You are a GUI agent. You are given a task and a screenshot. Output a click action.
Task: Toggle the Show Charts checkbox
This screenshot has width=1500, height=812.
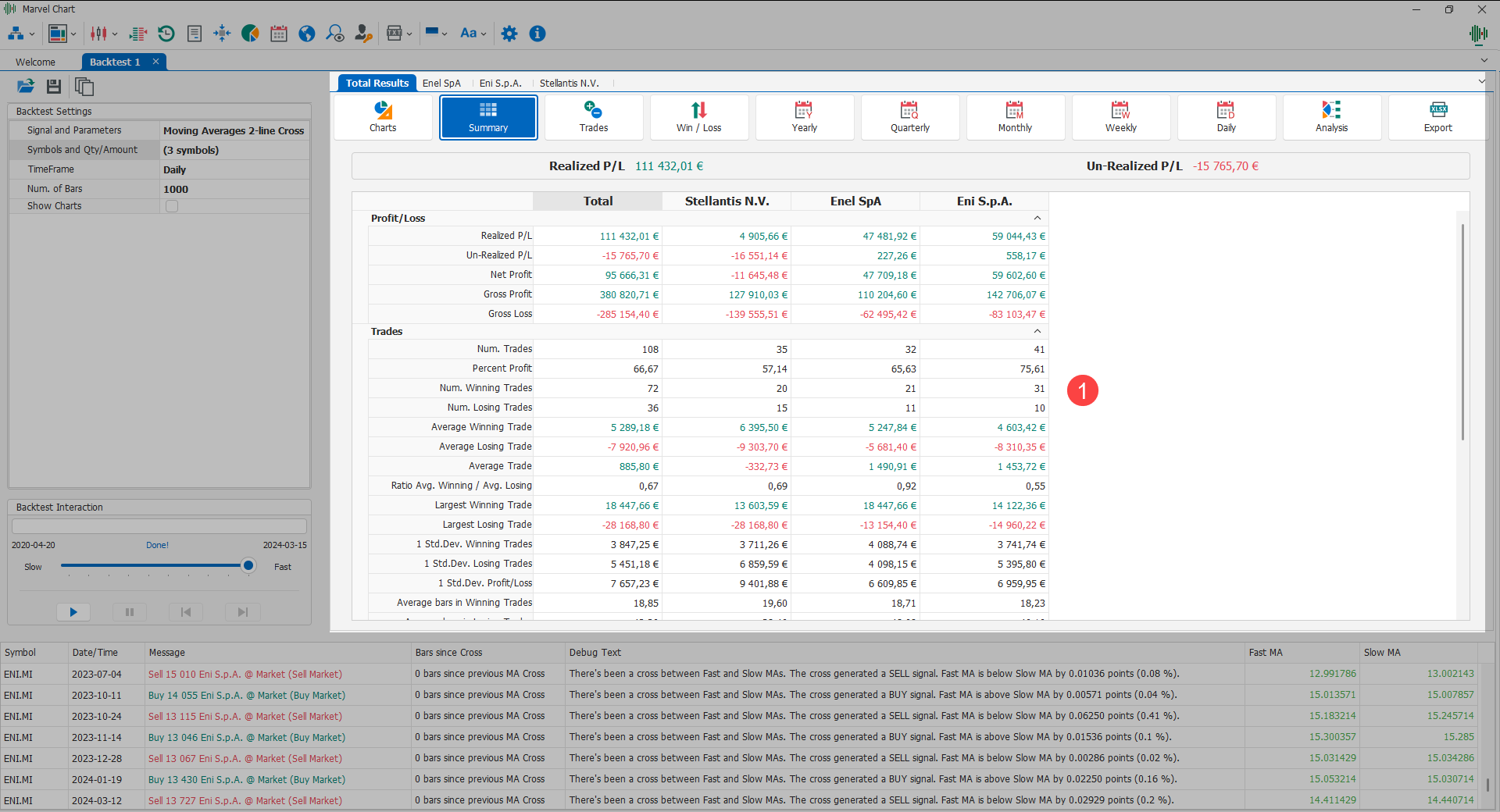[172, 206]
